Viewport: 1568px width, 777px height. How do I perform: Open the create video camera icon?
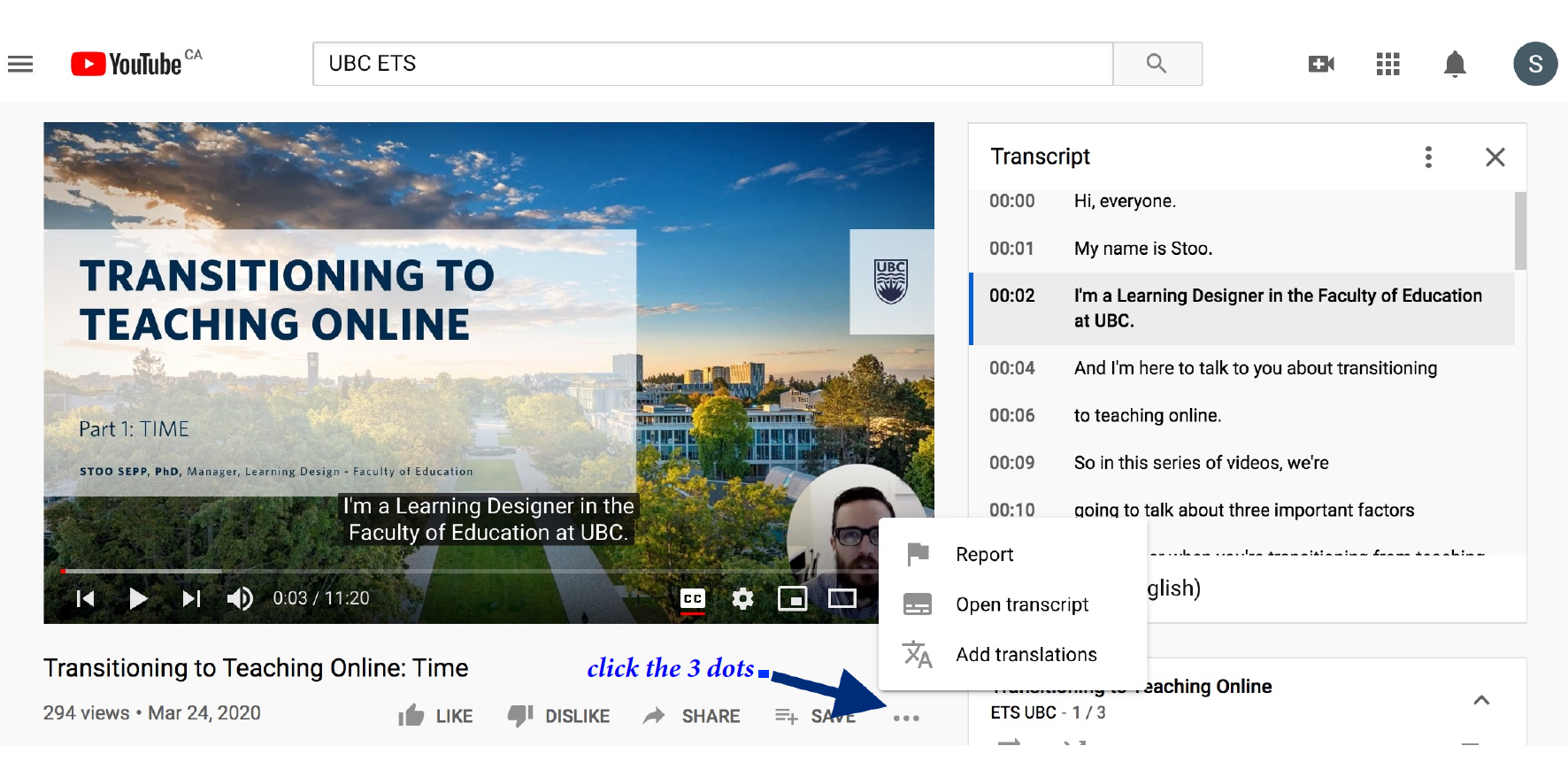point(1321,64)
